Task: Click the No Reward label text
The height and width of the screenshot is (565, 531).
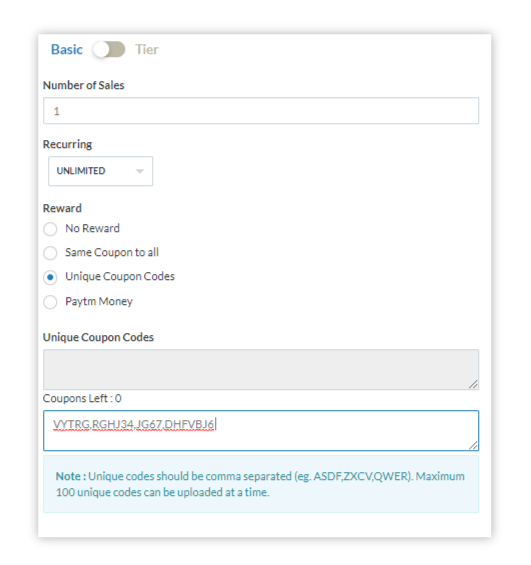Action: [92, 228]
